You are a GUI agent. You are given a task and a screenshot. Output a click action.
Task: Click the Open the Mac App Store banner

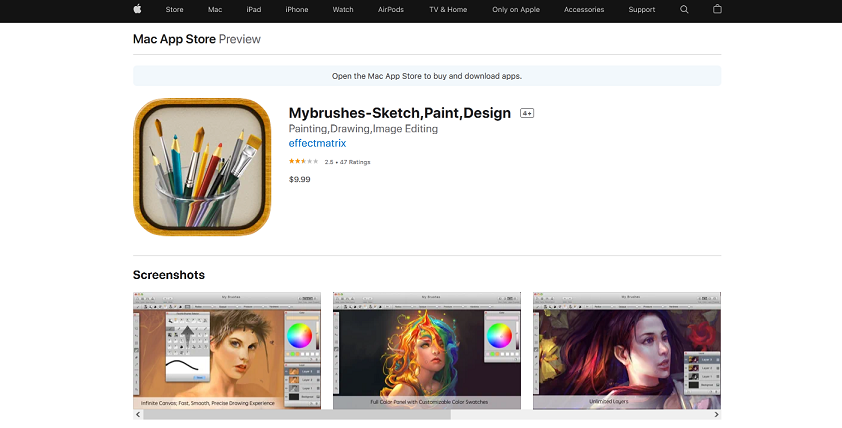(427, 76)
